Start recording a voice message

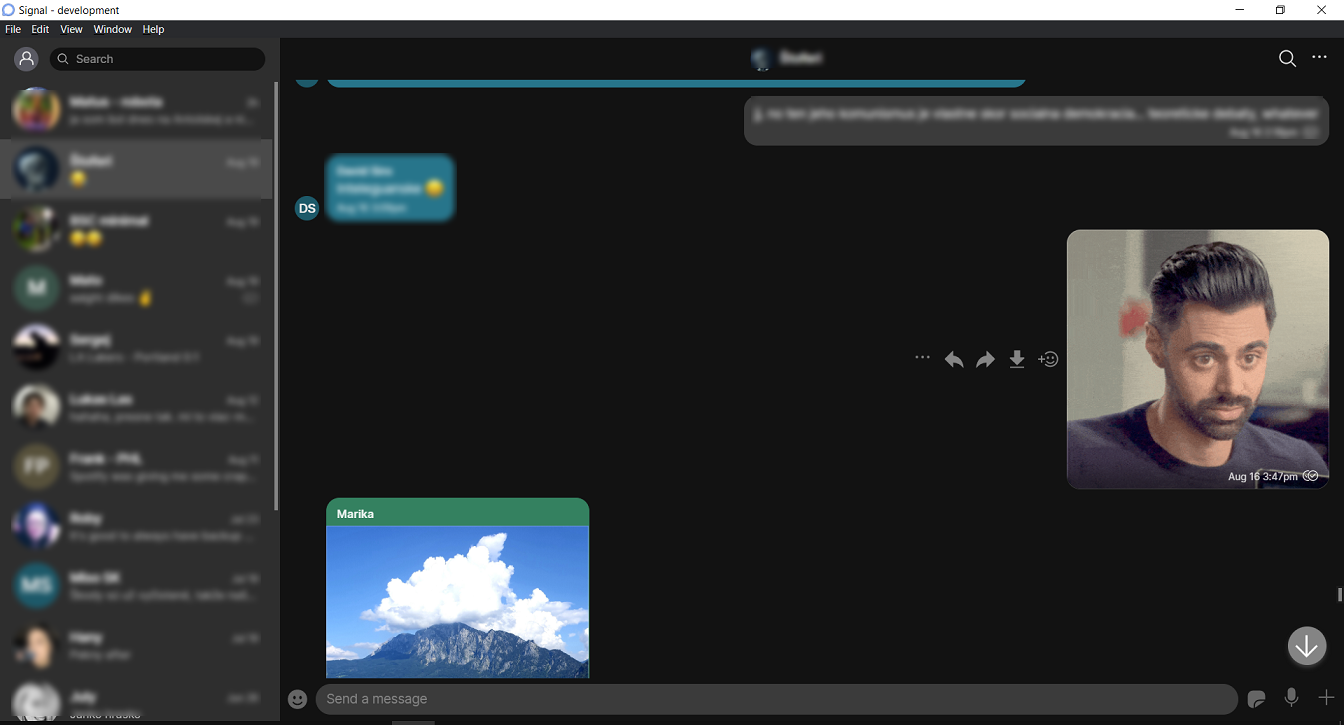tap(1291, 698)
